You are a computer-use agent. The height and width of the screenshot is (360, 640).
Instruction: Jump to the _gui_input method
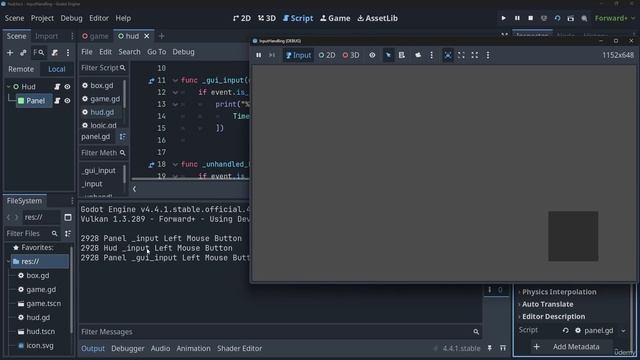pyautogui.click(x=98, y=171)
